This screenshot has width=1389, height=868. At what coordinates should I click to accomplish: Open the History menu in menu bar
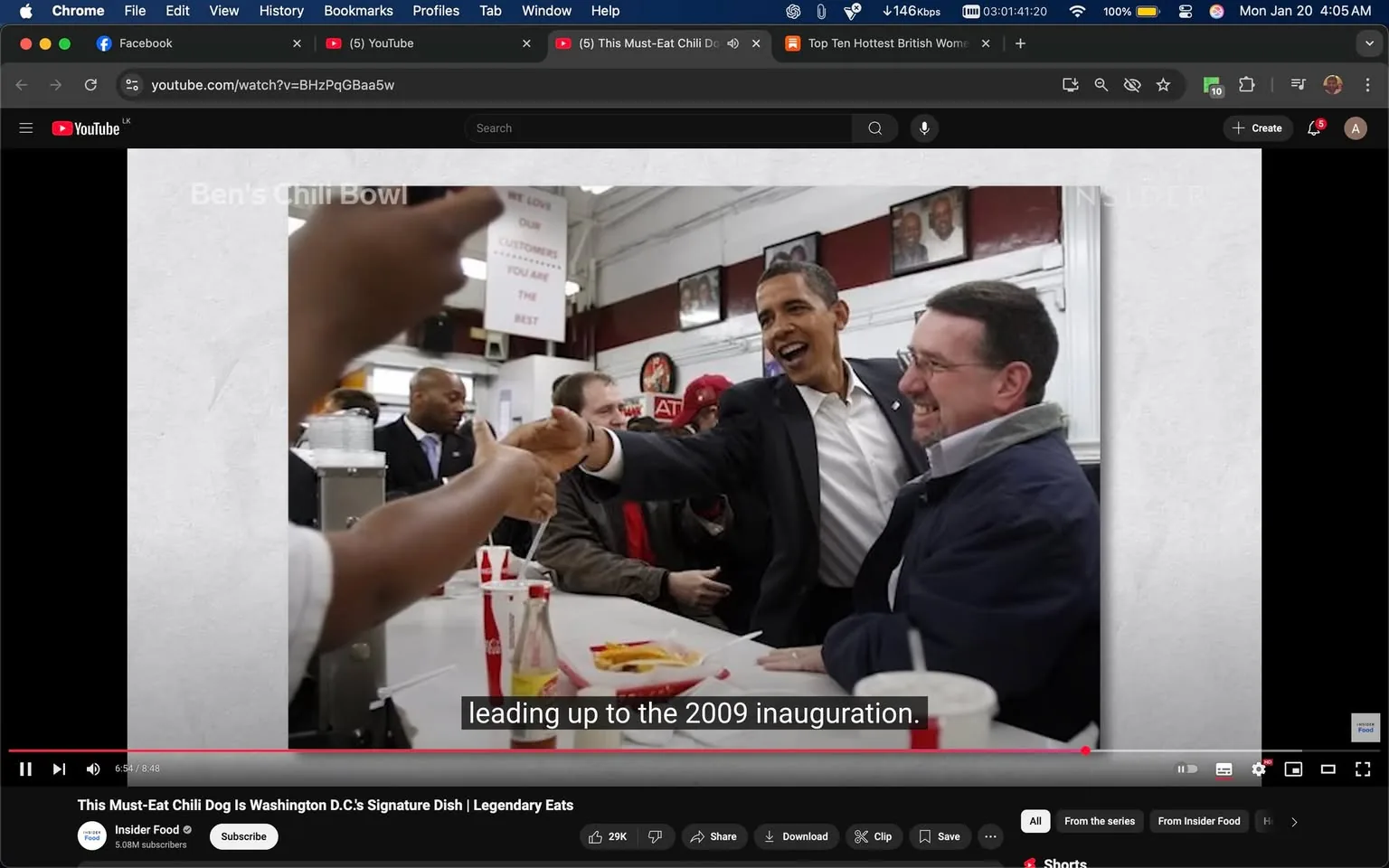281,11
